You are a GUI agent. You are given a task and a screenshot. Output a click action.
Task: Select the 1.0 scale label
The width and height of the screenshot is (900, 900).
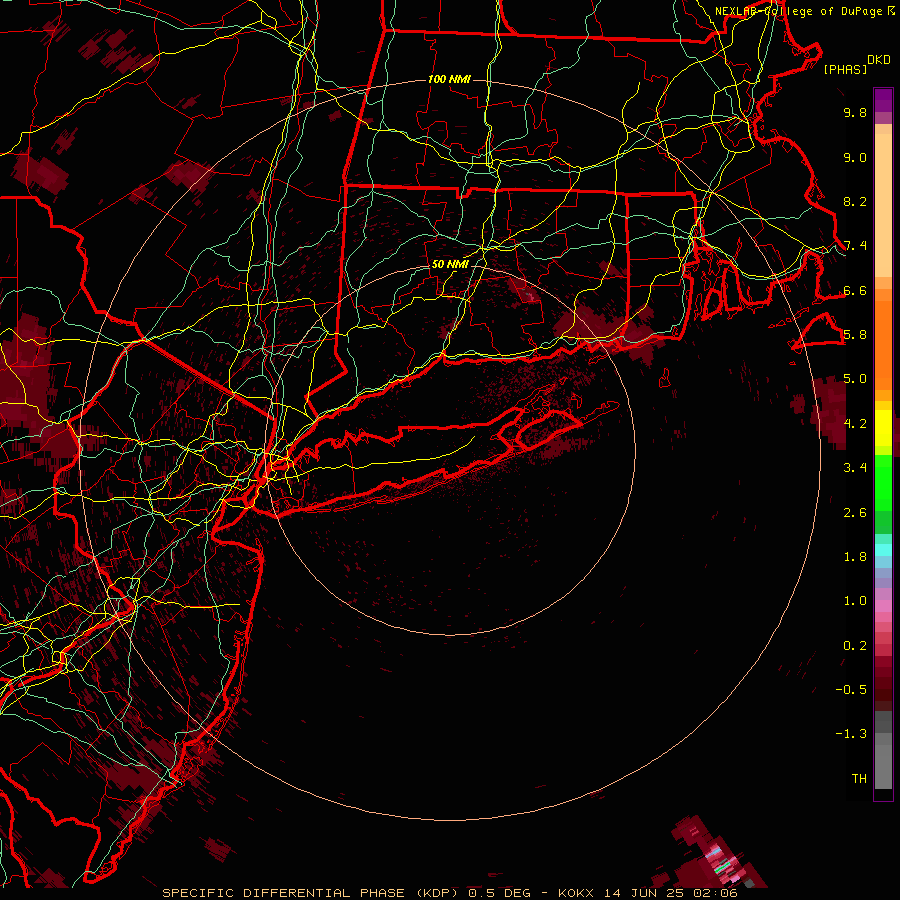tap(855, 601)
